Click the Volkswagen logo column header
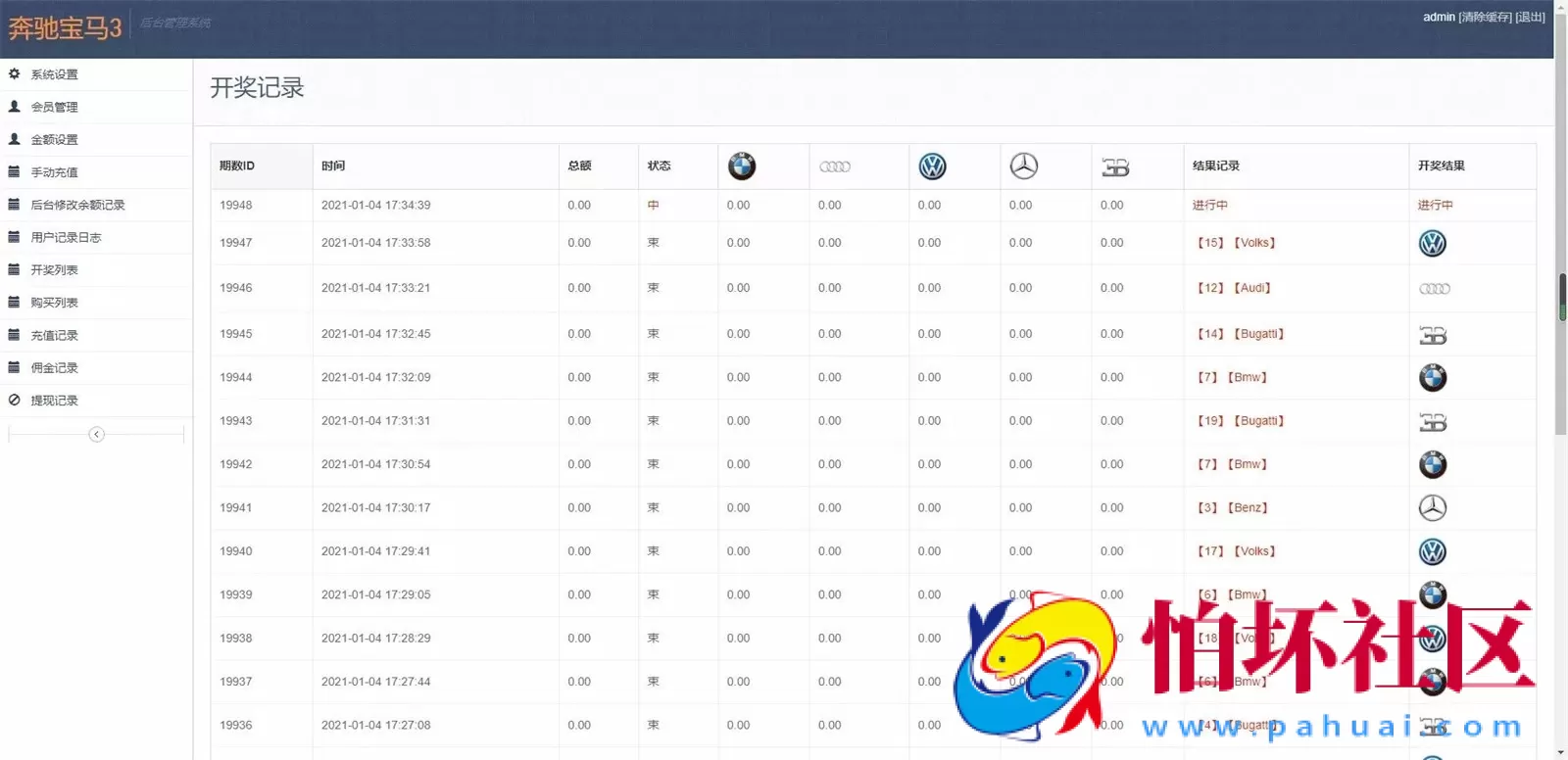 pyautogui.click(x=932, y=166)
